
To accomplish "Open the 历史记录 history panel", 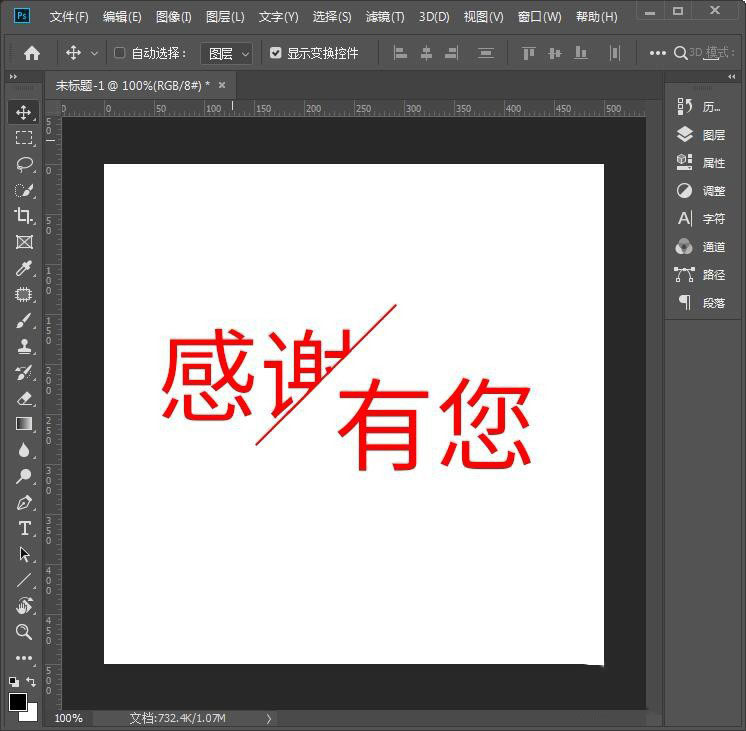I will point(700,107).
